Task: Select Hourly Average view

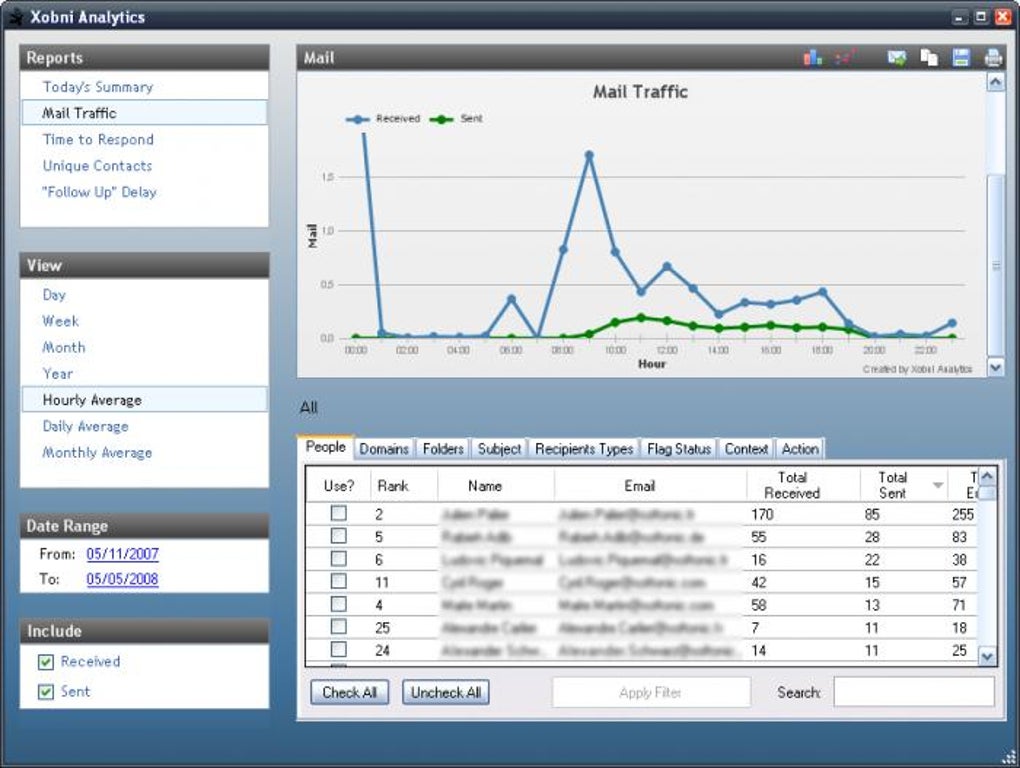Action: (x=144, y=399)
